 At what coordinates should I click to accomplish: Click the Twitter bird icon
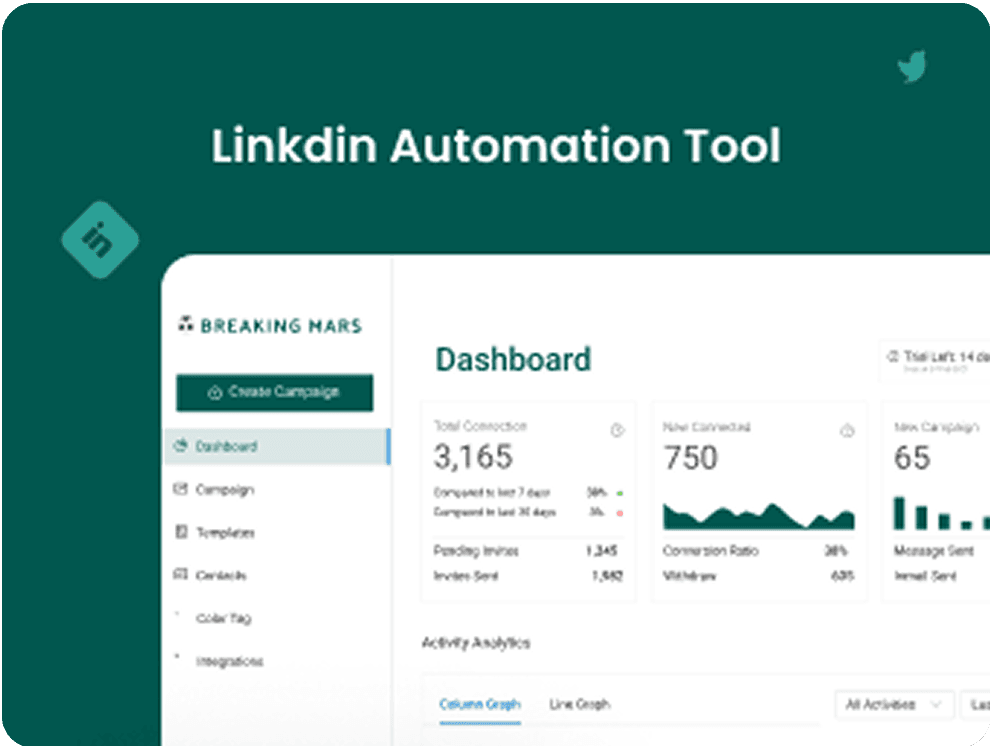click(x=912, y=68)
